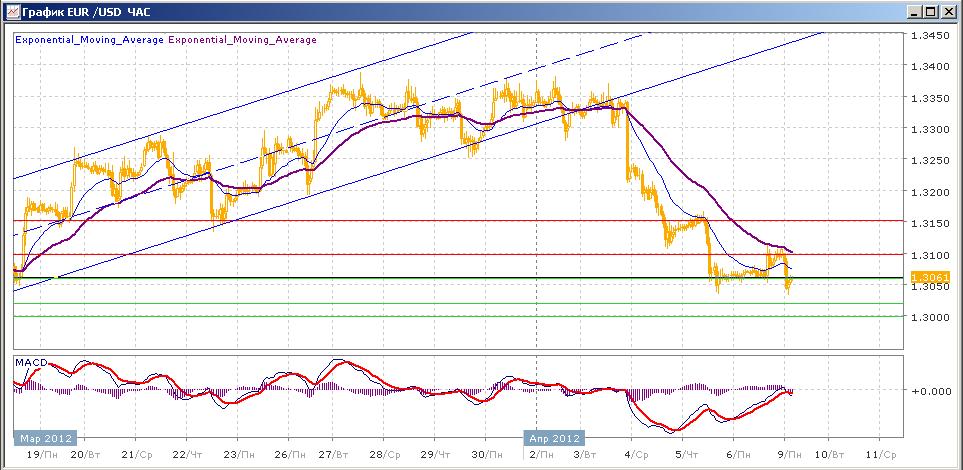Click the 9/Пн date label
This screenshot has width=963, height=470.
pos(788,455)
